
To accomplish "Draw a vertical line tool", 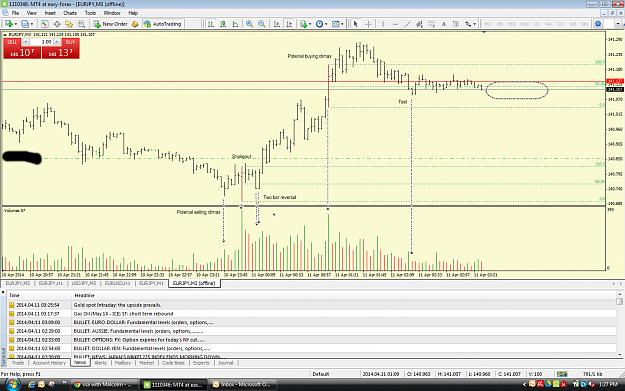I will (x=383, y=24).
